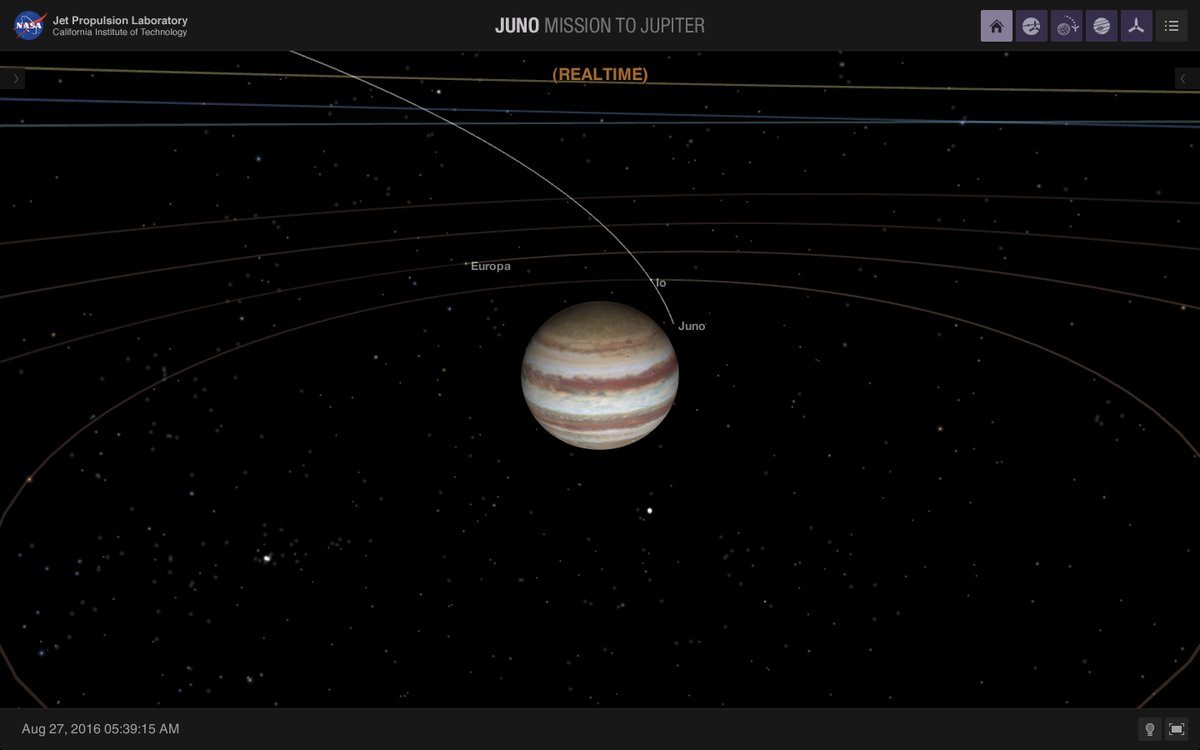This screenshot has width=1200, height=750.
Task: Open the mission events list icon
Action: 1171,26
